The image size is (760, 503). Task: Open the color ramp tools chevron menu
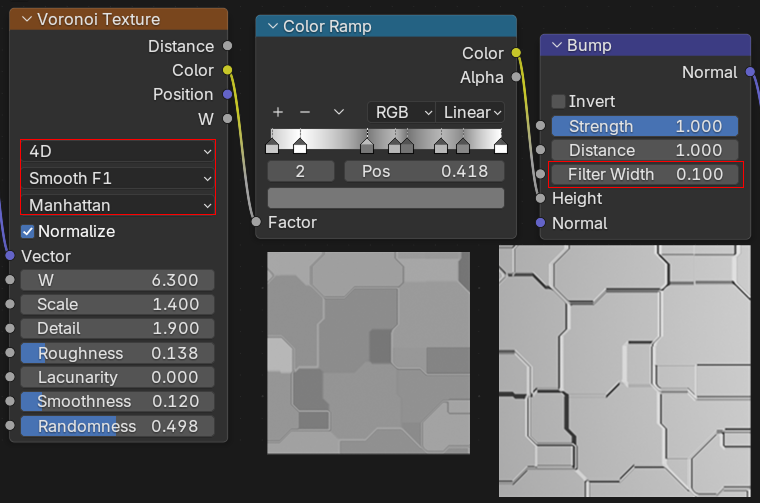tap(339, 112)
